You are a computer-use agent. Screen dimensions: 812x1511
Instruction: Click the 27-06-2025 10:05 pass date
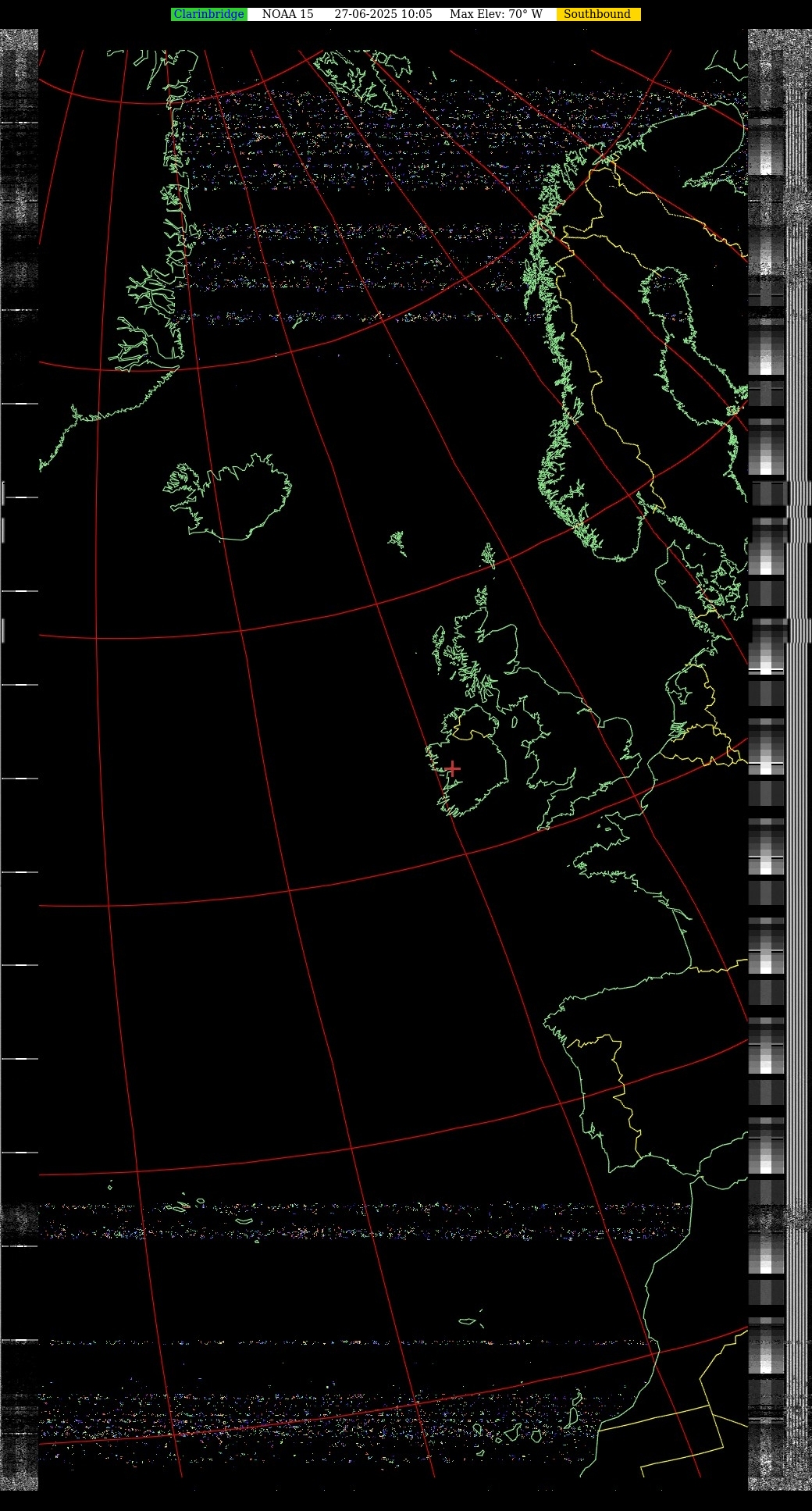coord(383,14)
